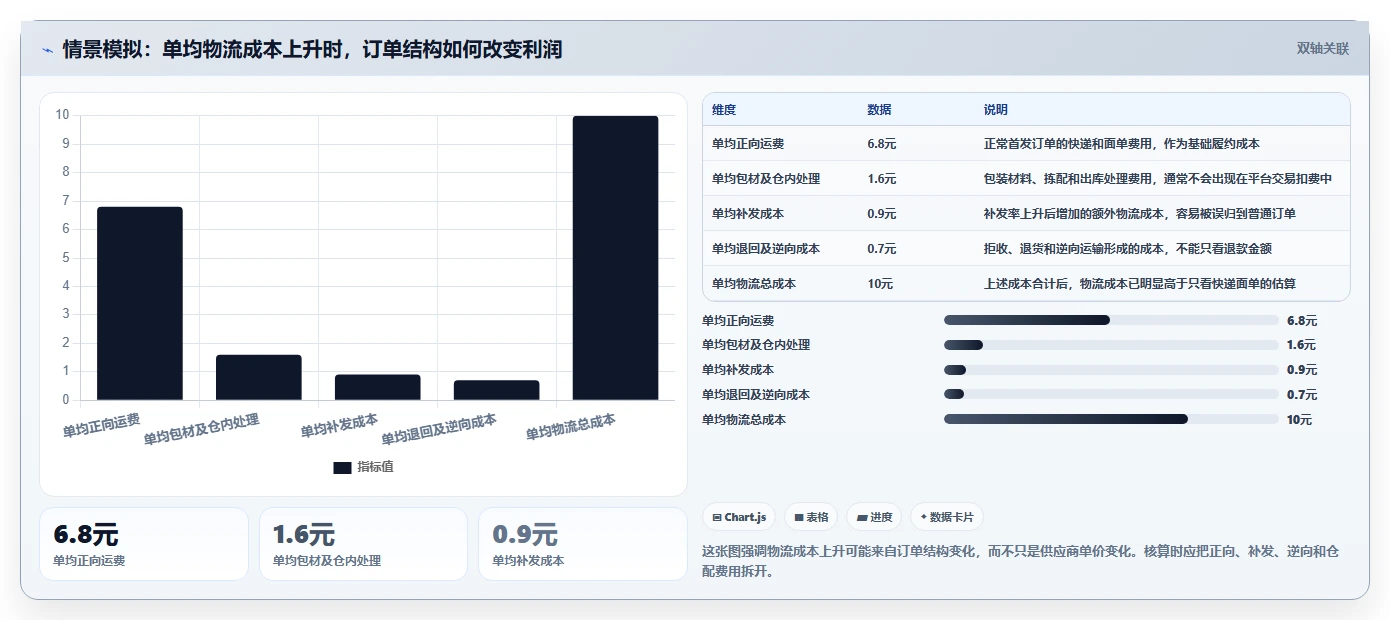This screenshot has width=1390, height=620.
Task: Open the 6.8元 单均正向运费 data card
Action: point(144,544)
